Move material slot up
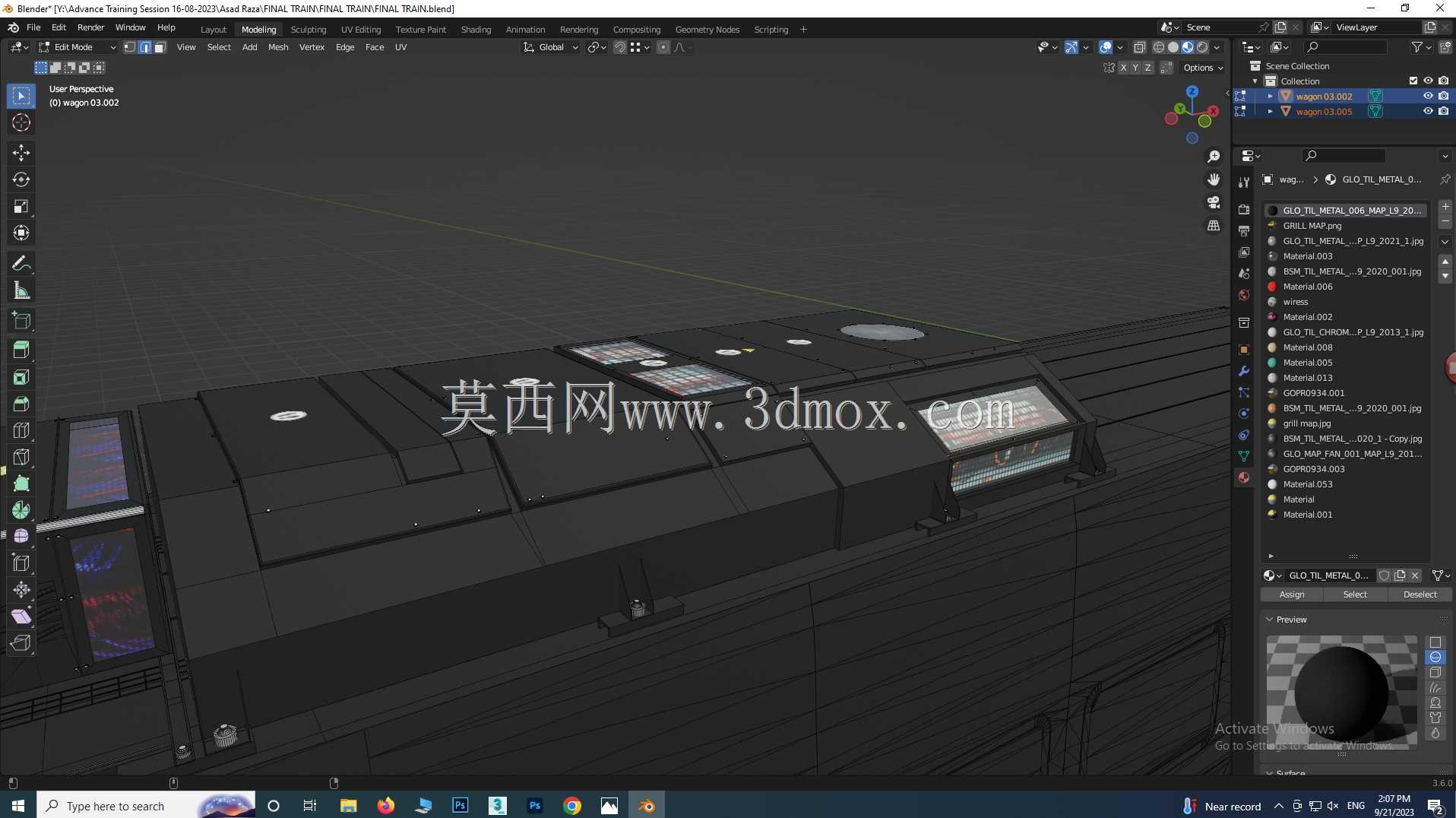 tap(1445, 262)
